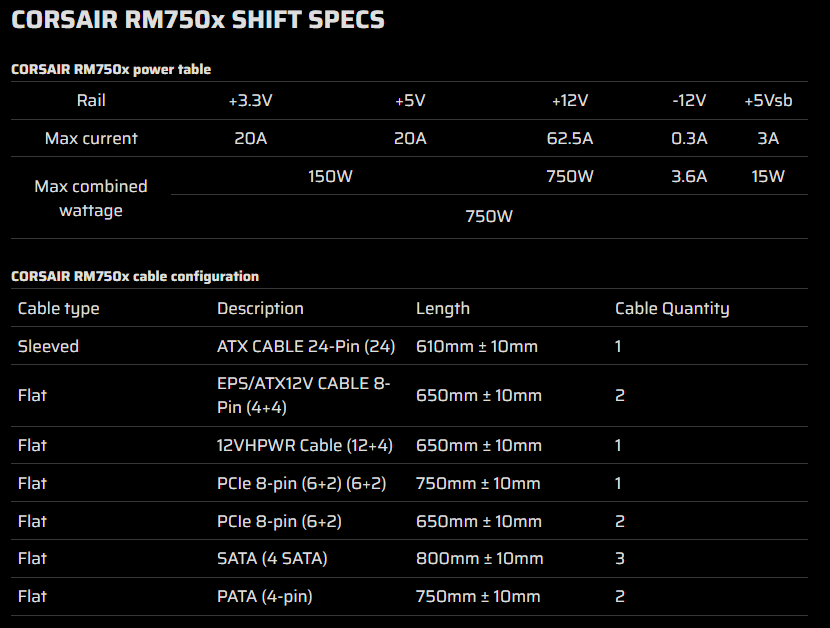Select the 62.5A max current value
The height and width of the screenshot is (628, 830).
[x=570, y=138]
